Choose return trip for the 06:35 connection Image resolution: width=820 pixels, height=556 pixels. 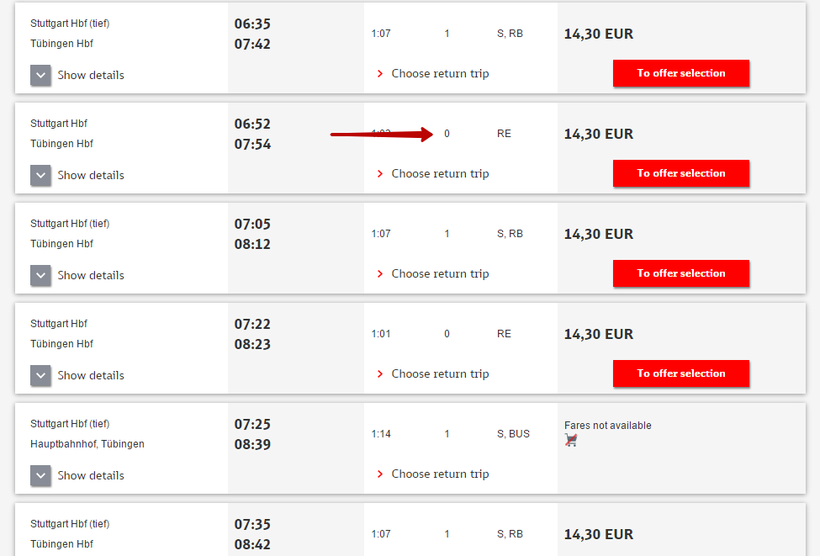tap(439, 74)
